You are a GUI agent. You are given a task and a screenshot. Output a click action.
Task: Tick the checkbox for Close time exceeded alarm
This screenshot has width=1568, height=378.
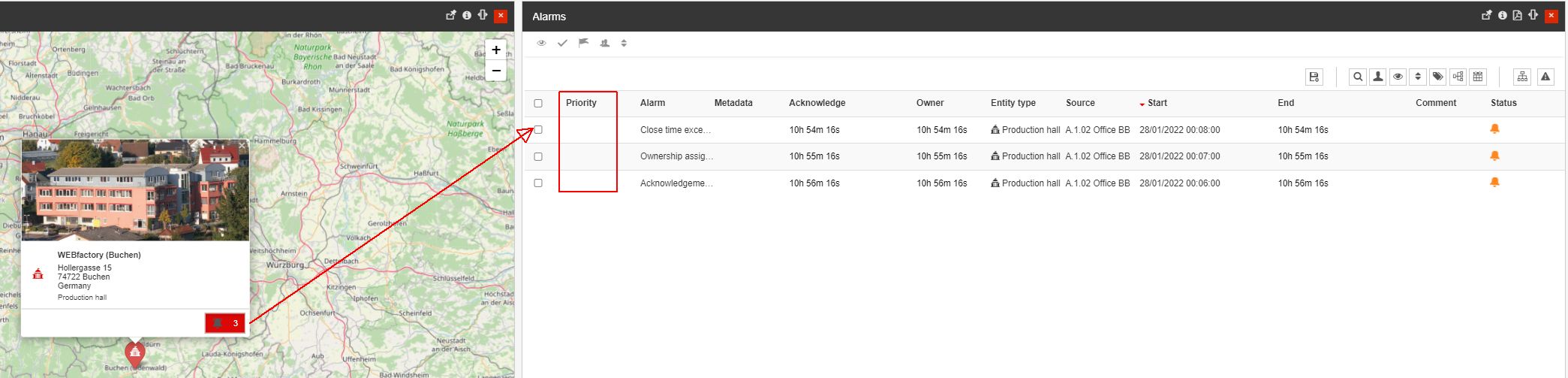pyautogui.click(x=538, y=130)
